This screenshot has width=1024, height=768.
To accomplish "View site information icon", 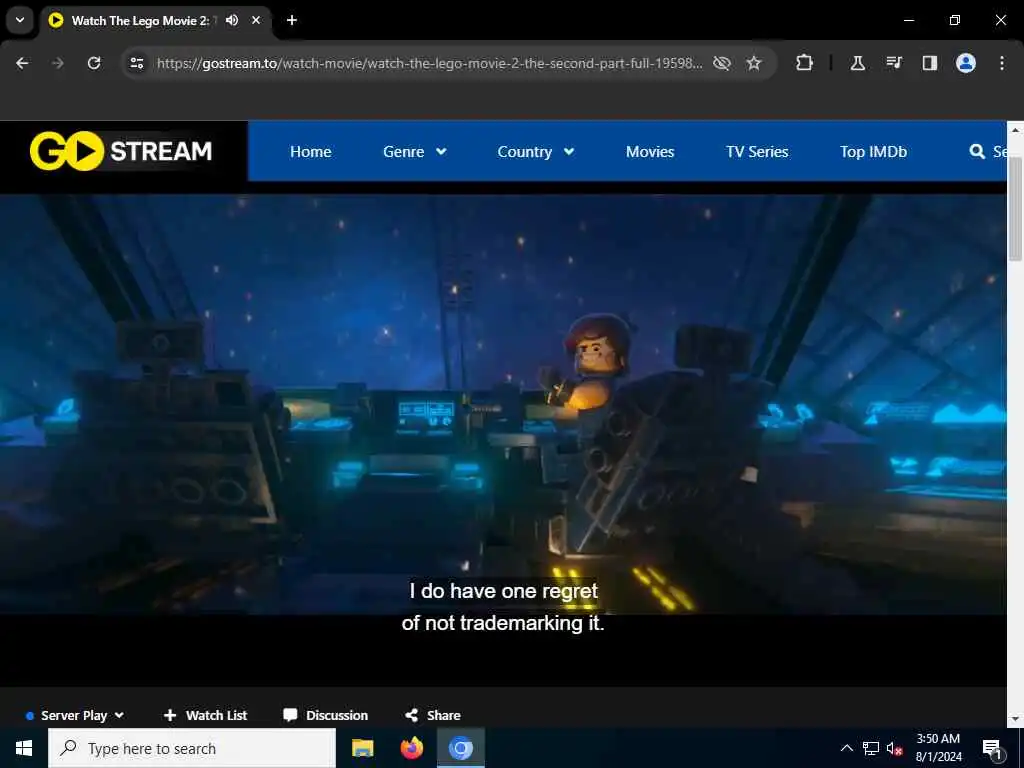I will pos(136,63).
